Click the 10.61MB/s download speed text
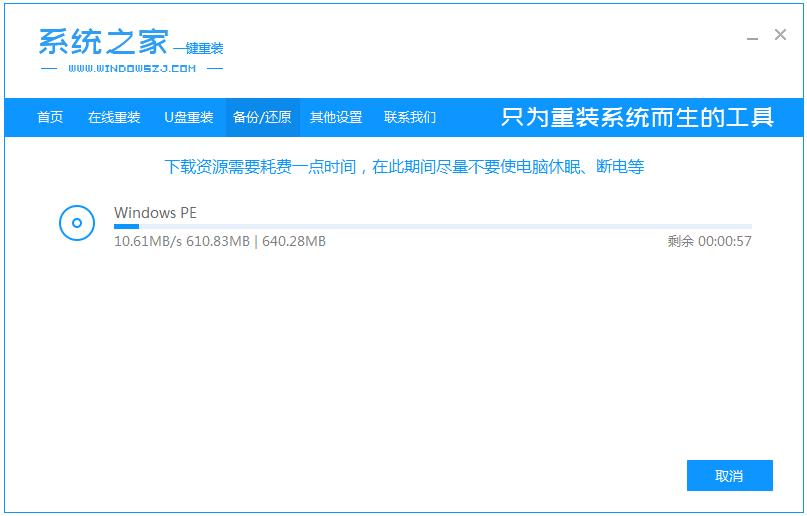Viewport: 807px width, 516px height. (x=148, y=241)
